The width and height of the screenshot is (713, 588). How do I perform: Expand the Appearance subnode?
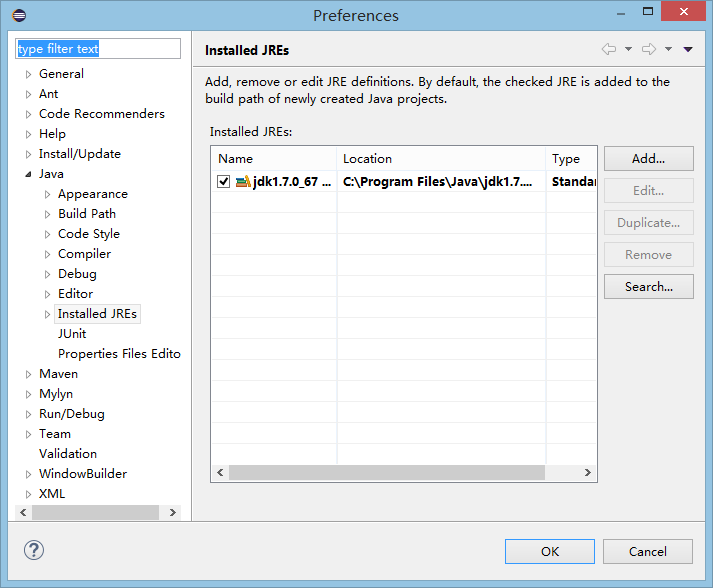(x=47, y=194)
